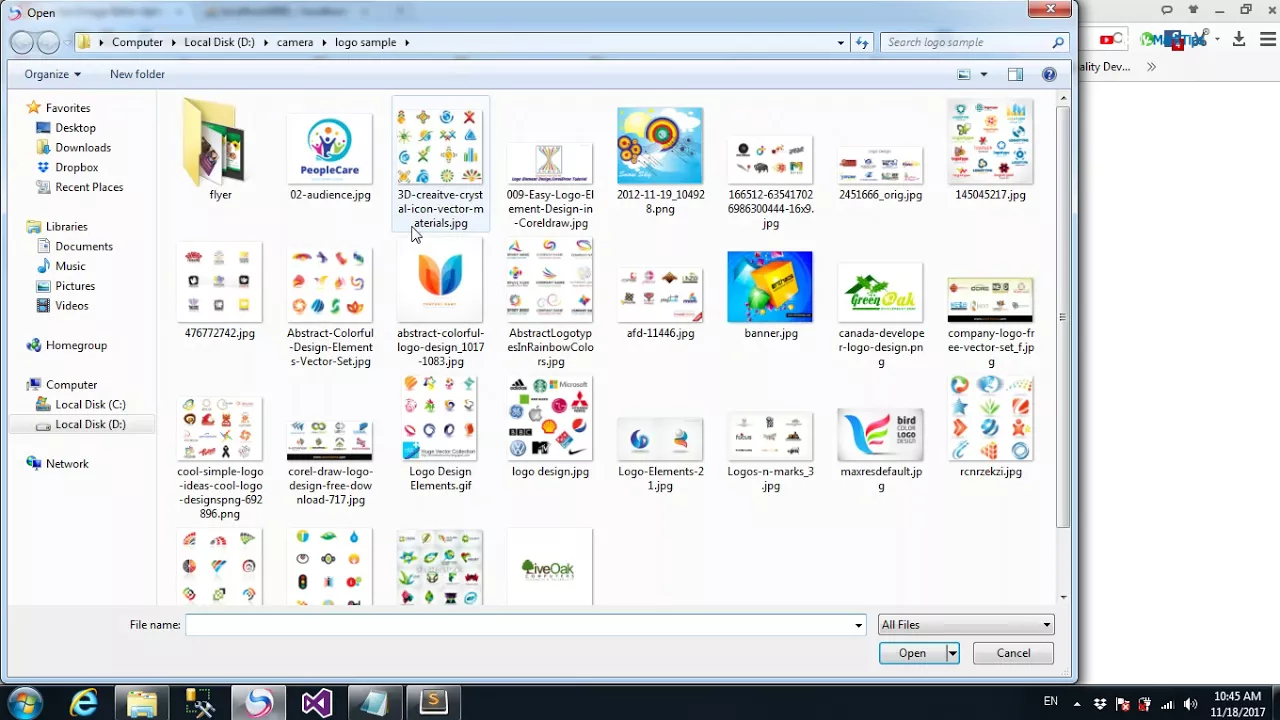Open Desktop in navigation pane
Viewport: 1280px width, 720px height.
[x=75, y=128]
